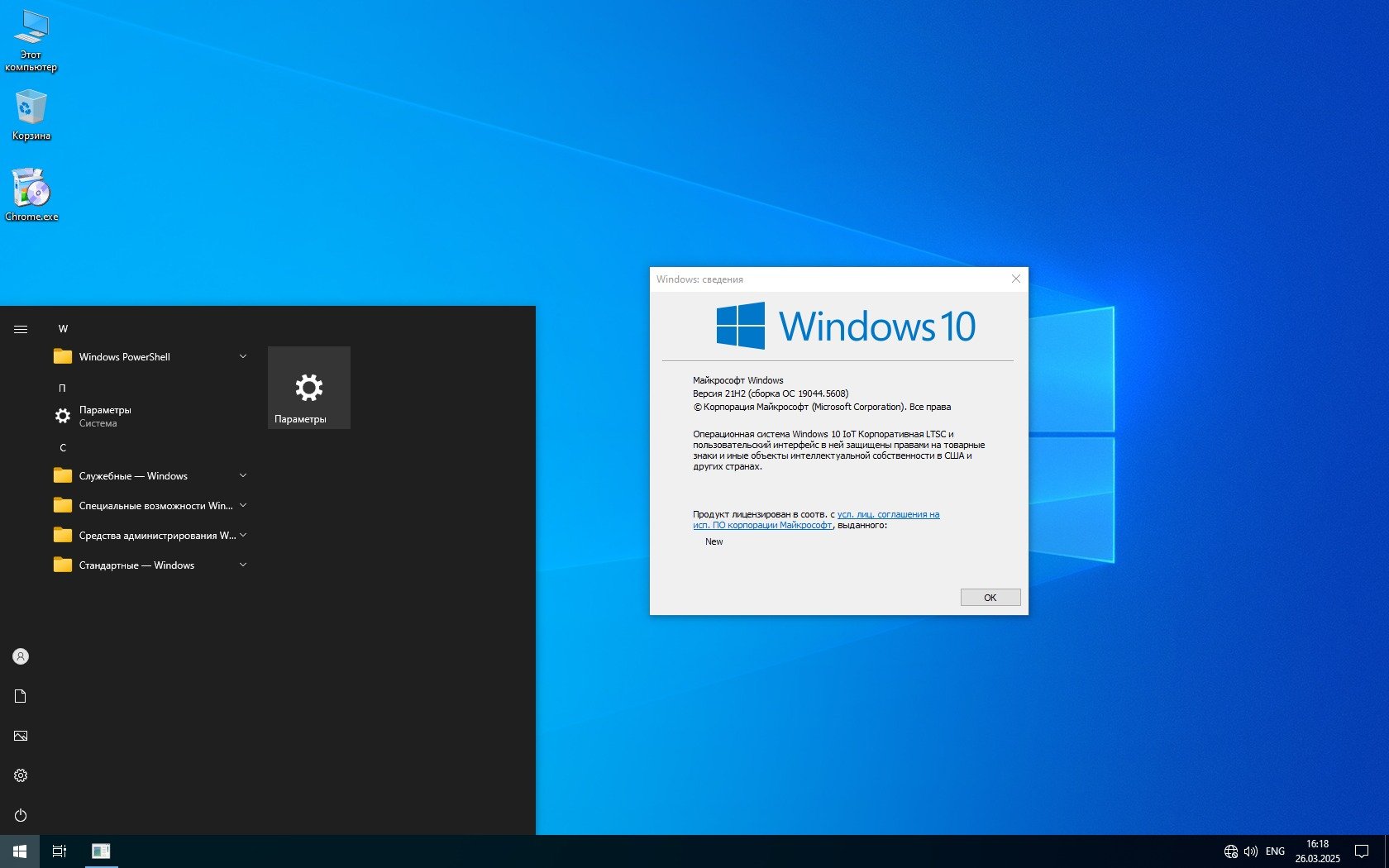Image resolution: width=1389 pixels, height=868 pixels.
Task: Open the Microsoft license agreement link
Action: coord(888,514)
